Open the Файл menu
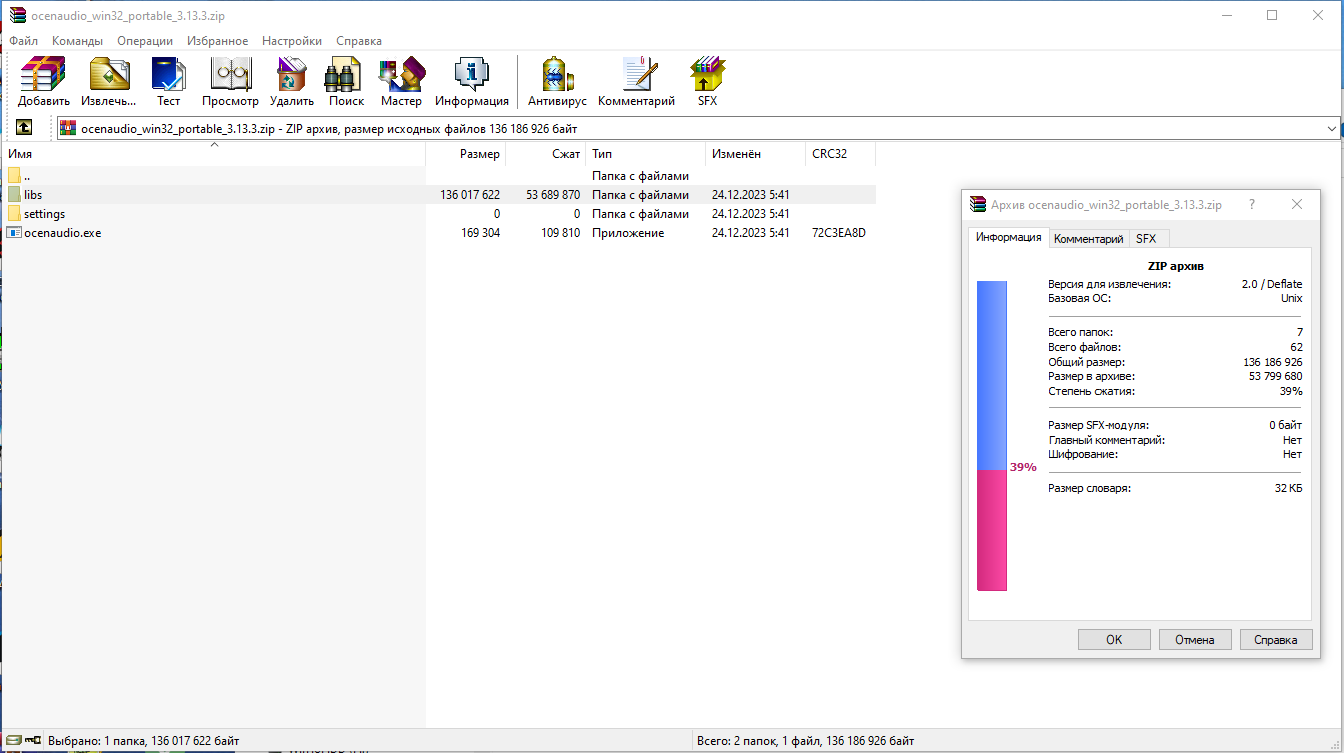The image size is (1344, 753). (x=24, y=41)
